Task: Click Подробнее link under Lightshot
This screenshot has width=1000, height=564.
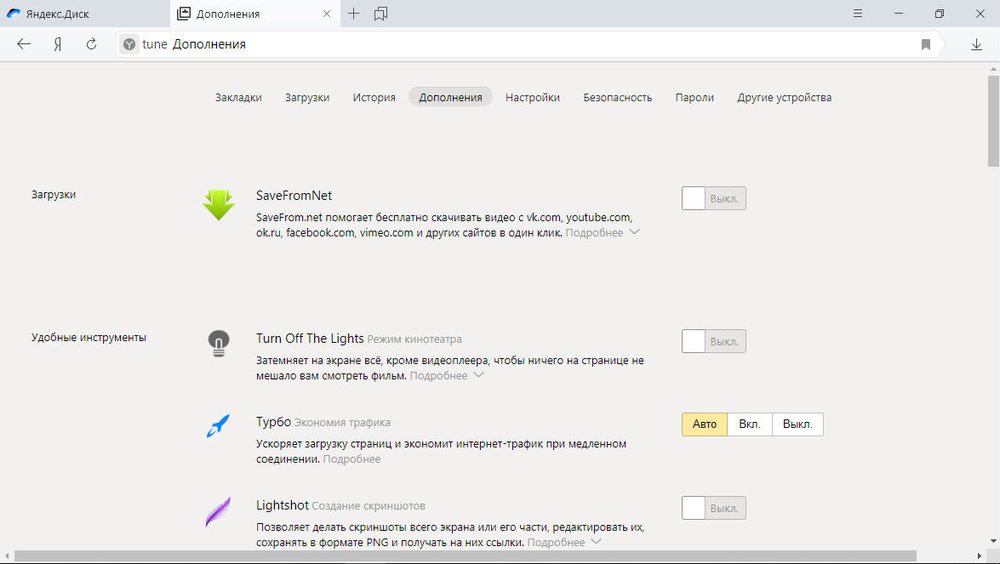Action: pyautogui.click(x=556, y=542)
